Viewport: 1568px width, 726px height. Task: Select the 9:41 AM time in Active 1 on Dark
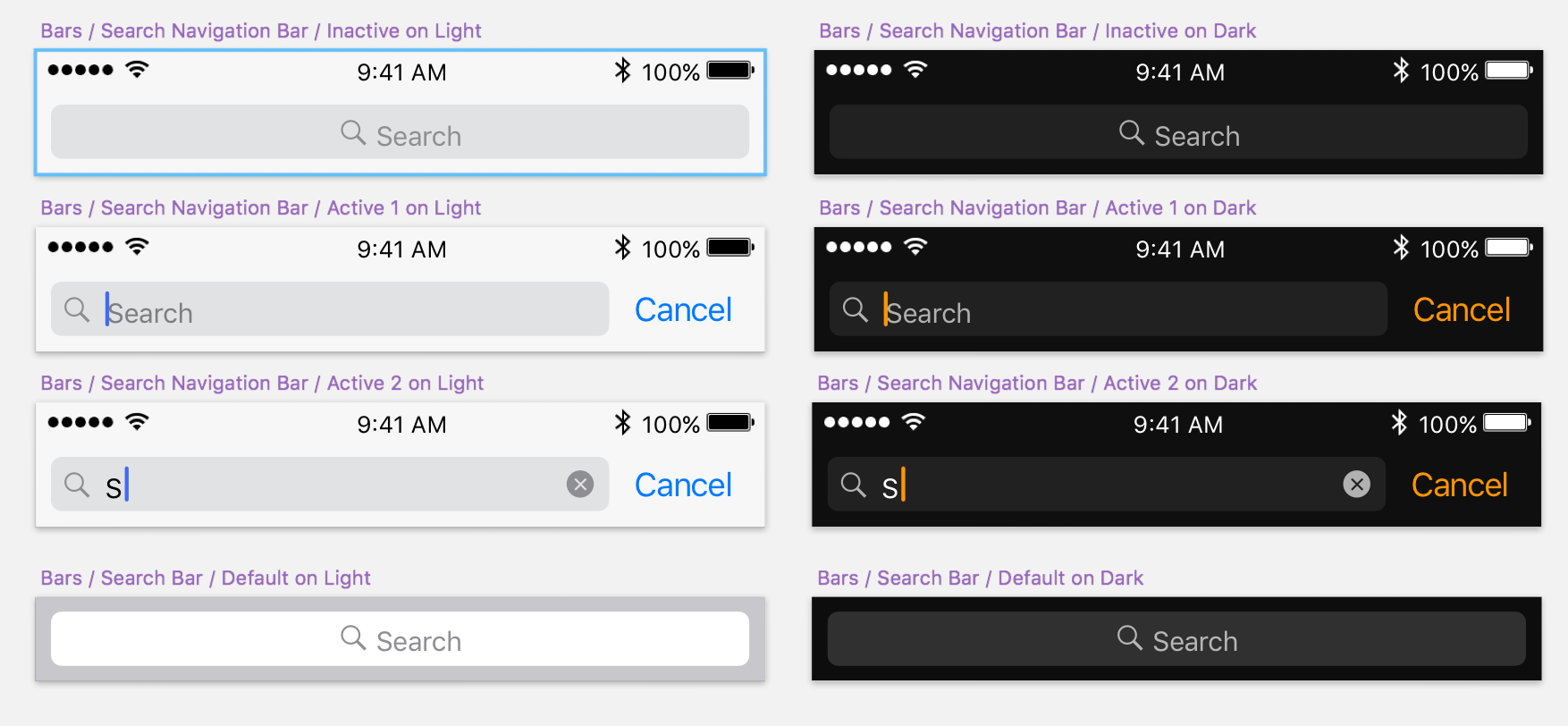pos(1179,249)
